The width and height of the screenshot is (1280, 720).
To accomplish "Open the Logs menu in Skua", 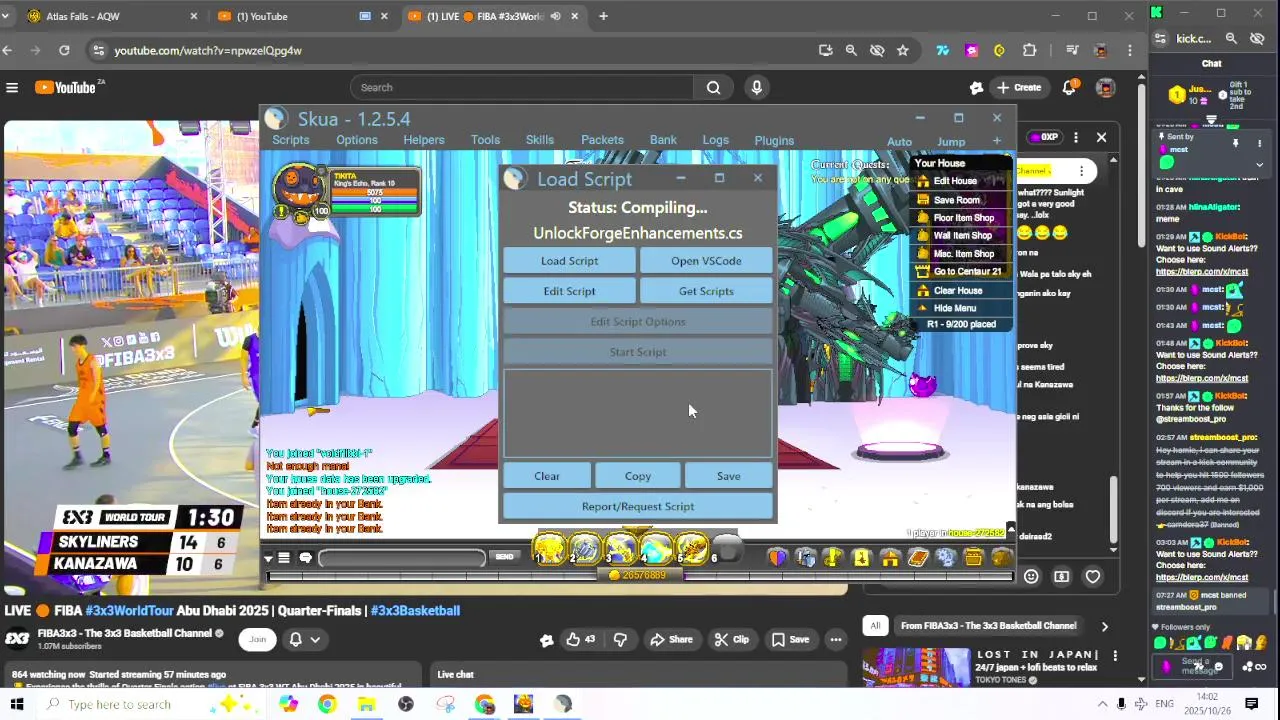I will pyautogui.click(x=716, y=140).
